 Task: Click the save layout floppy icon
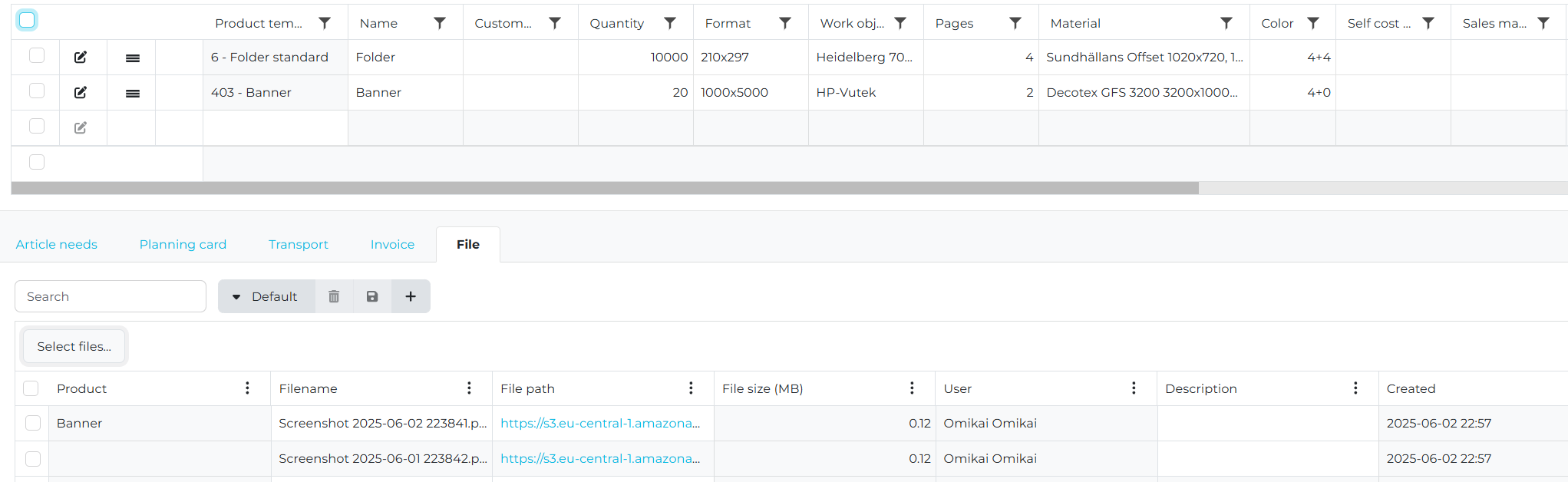coord(372,296)
